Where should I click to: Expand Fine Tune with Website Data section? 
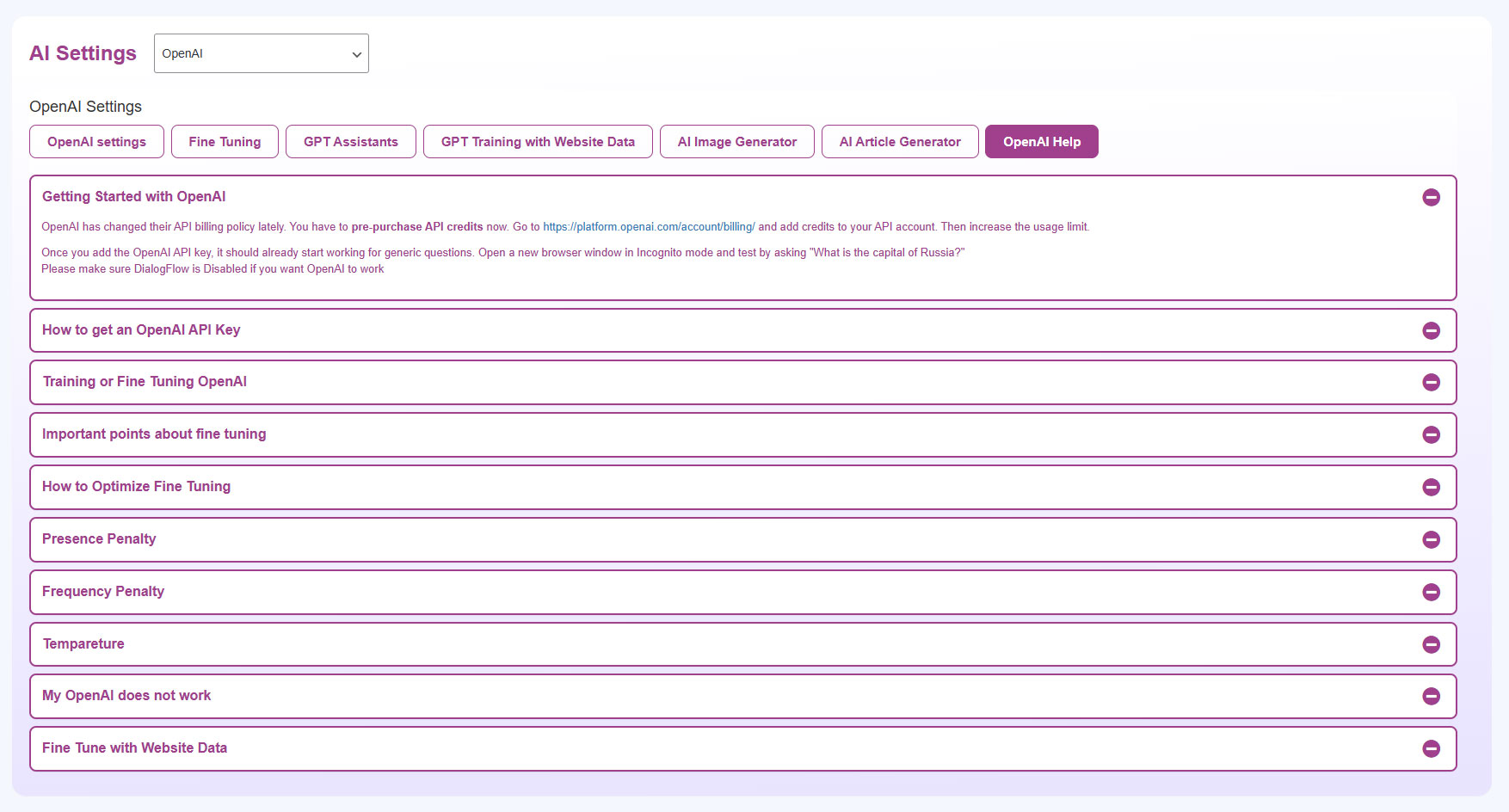(134, 748)
